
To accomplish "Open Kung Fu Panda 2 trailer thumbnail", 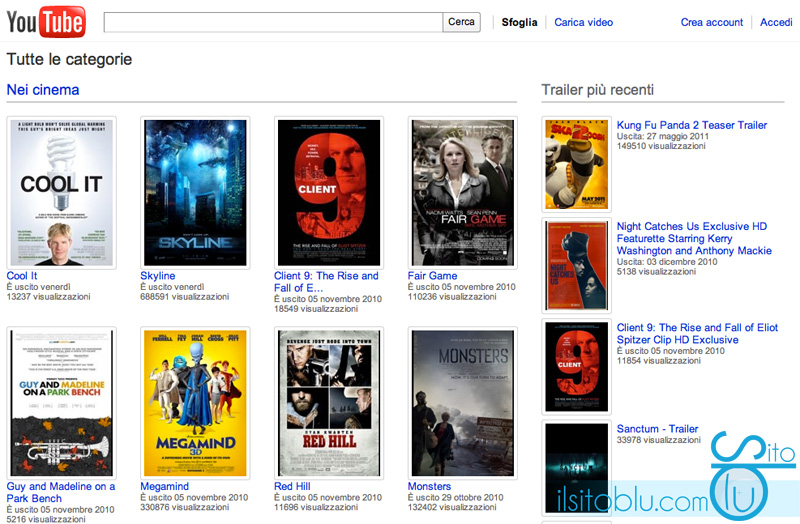I will coord(577,164).
